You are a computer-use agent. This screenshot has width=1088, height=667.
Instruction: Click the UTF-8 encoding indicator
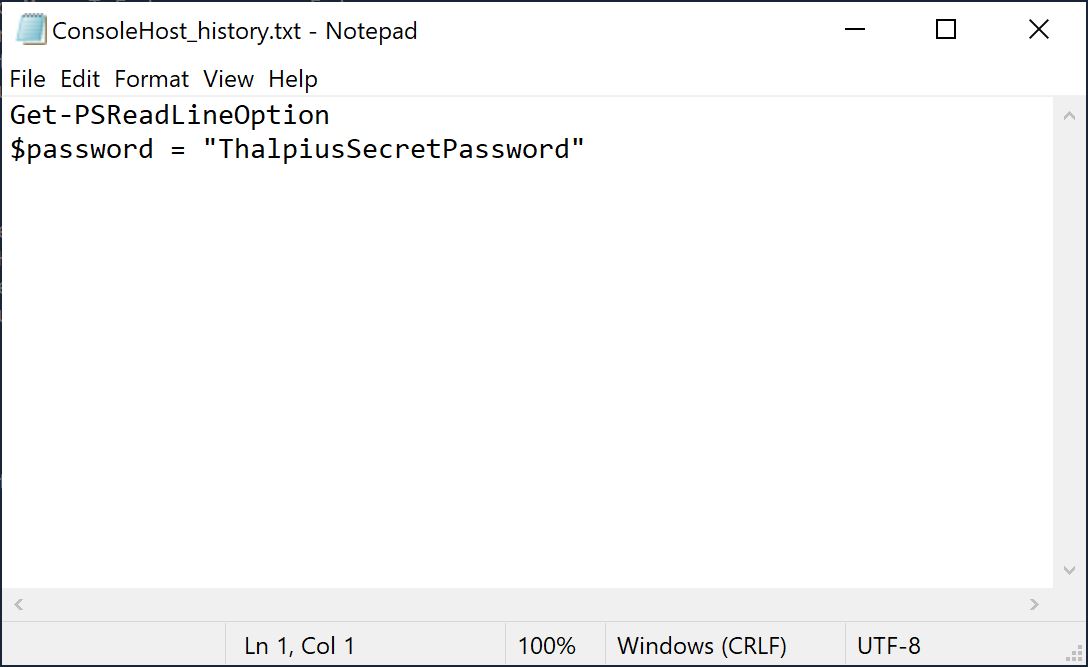point(891,645)
